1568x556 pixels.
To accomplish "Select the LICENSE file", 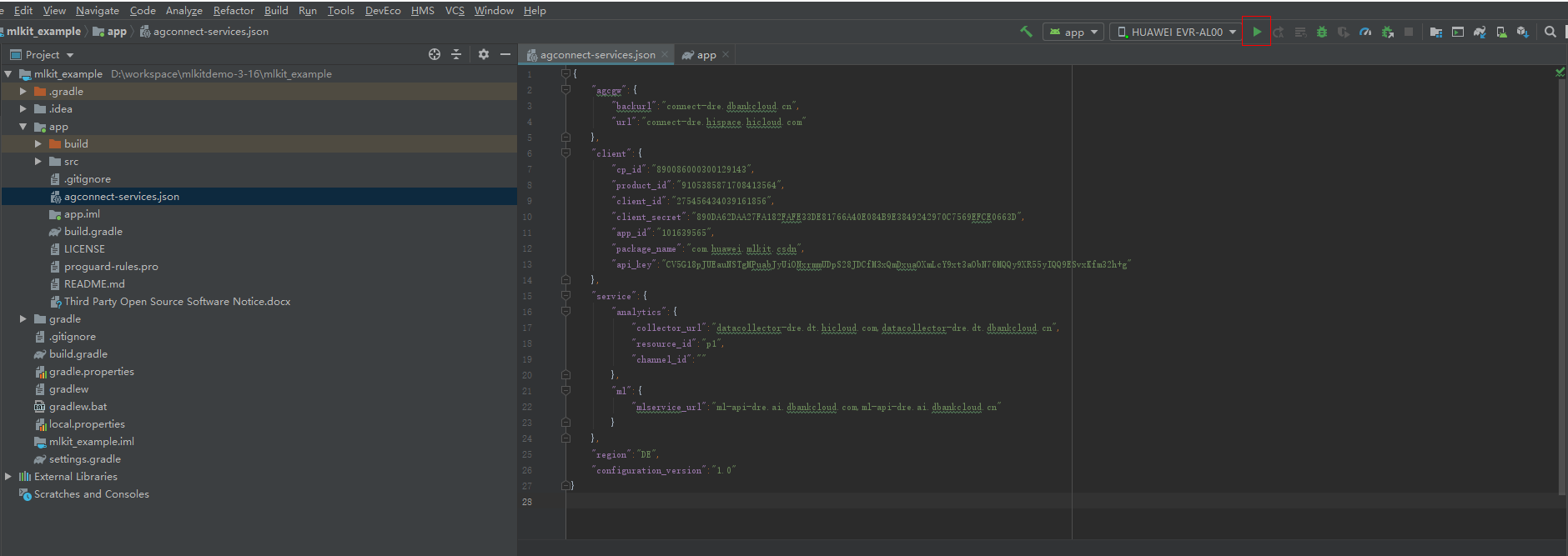I will click(x=84, y=248).
